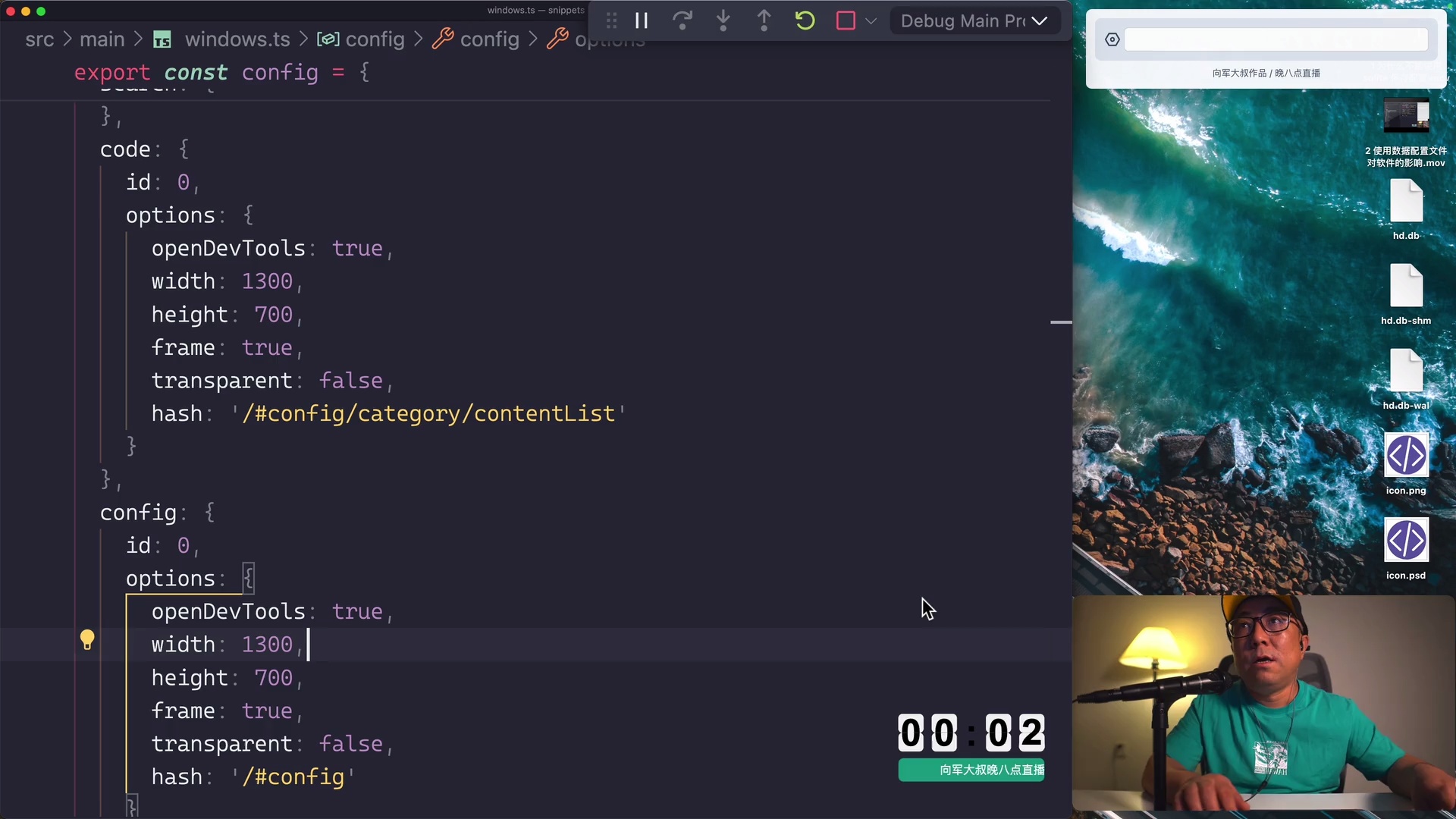Click the empty search input field
Image resolution: width=1456 pixels, height=819 pixels.
coord(1276,39)
